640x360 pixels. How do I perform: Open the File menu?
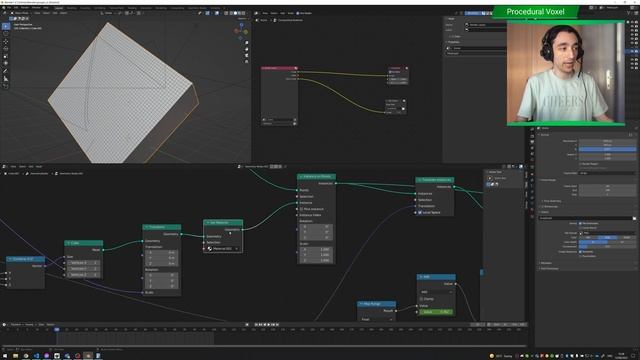[9, 7]
